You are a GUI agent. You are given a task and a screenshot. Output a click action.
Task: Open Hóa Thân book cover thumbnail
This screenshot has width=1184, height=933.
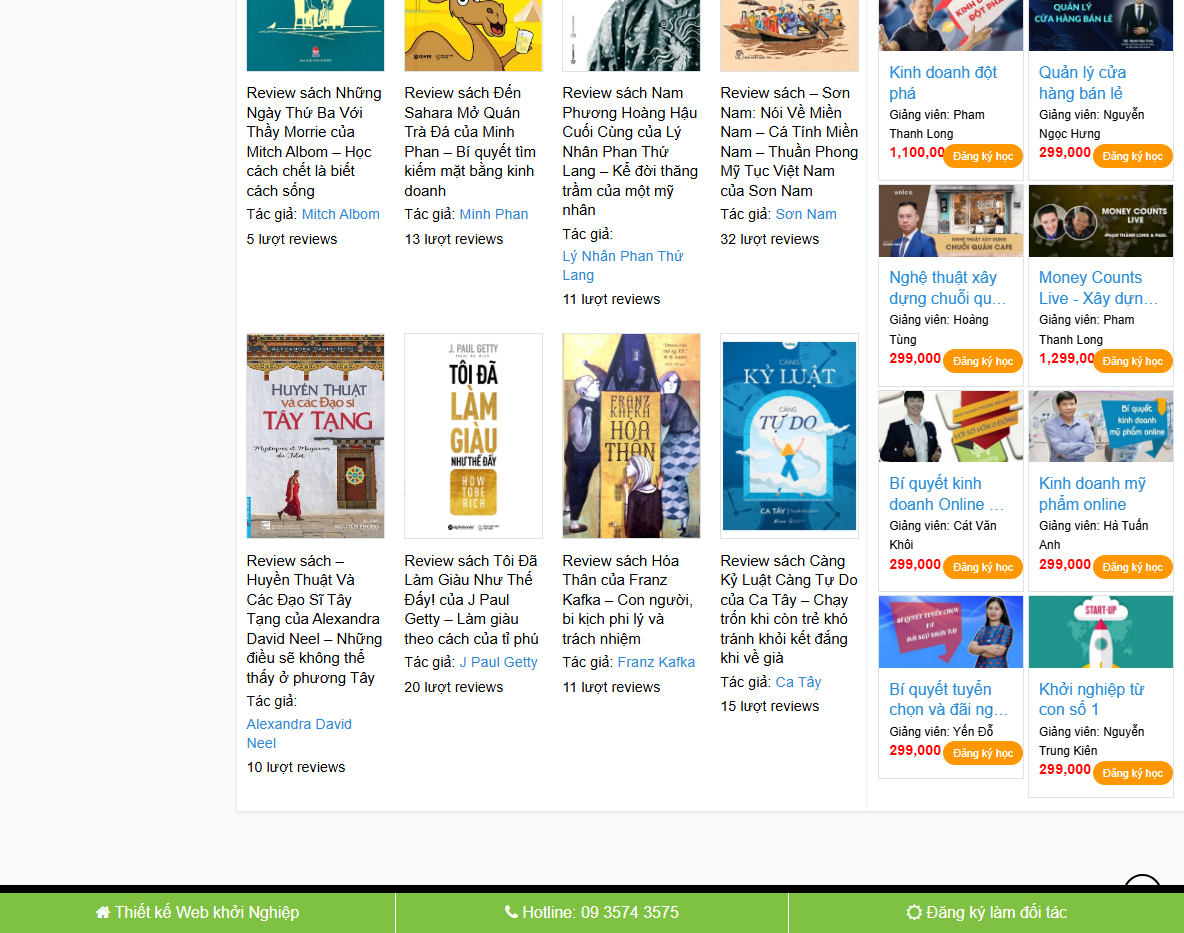click(631, 436)
